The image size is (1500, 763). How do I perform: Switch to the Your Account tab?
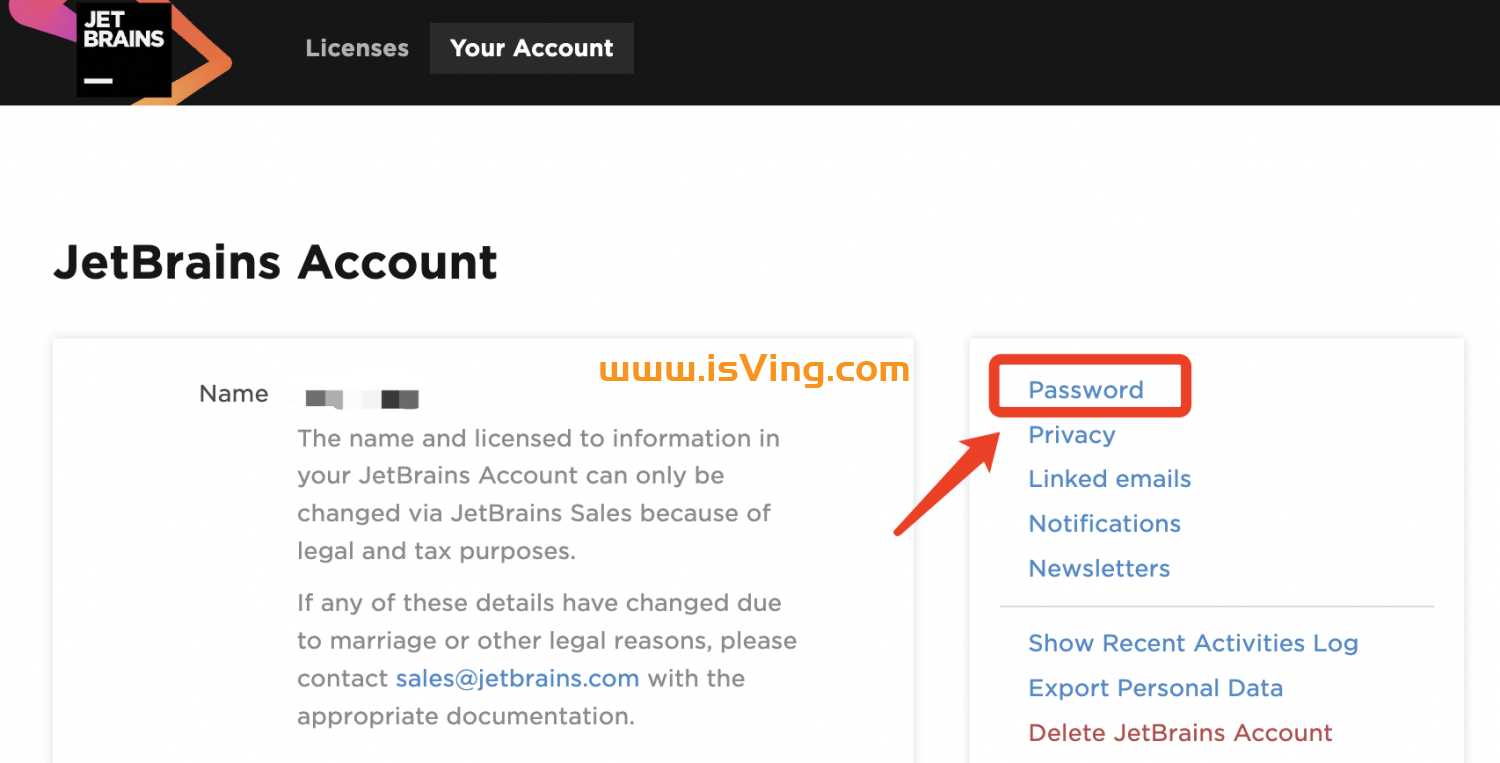point(531,48)
